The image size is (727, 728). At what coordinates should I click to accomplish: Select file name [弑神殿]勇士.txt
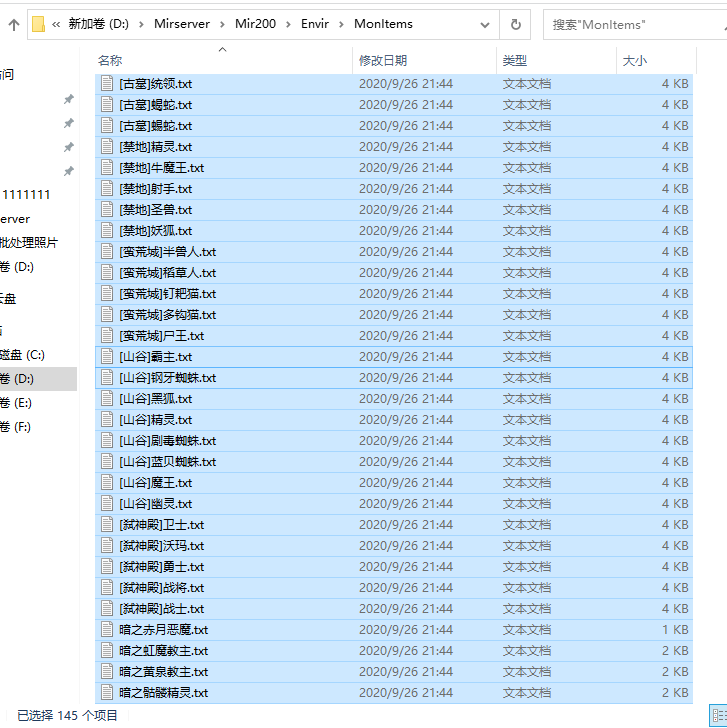(x=162, y=567)
